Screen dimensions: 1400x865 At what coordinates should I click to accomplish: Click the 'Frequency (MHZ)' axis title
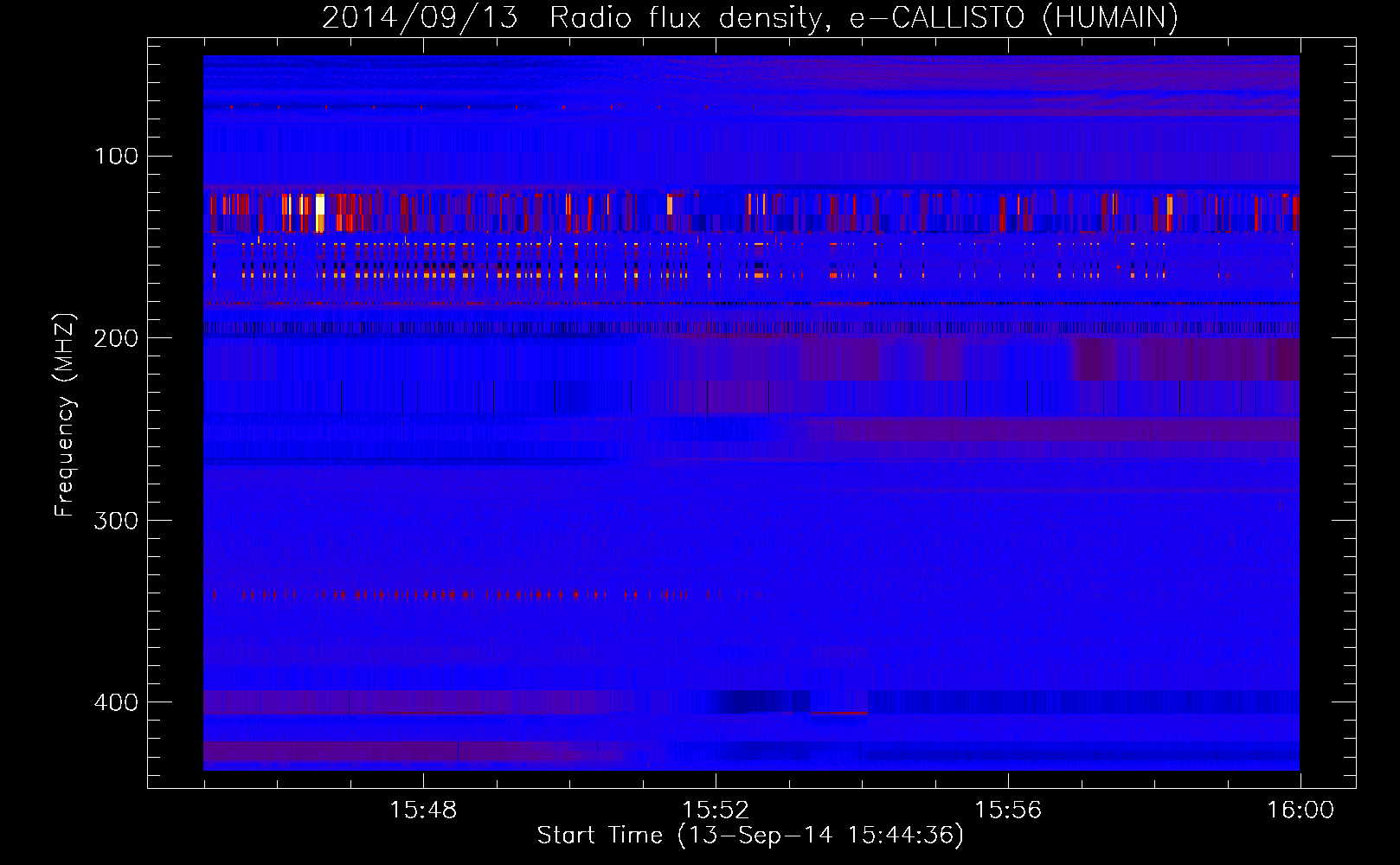click(x=65, y=414)
